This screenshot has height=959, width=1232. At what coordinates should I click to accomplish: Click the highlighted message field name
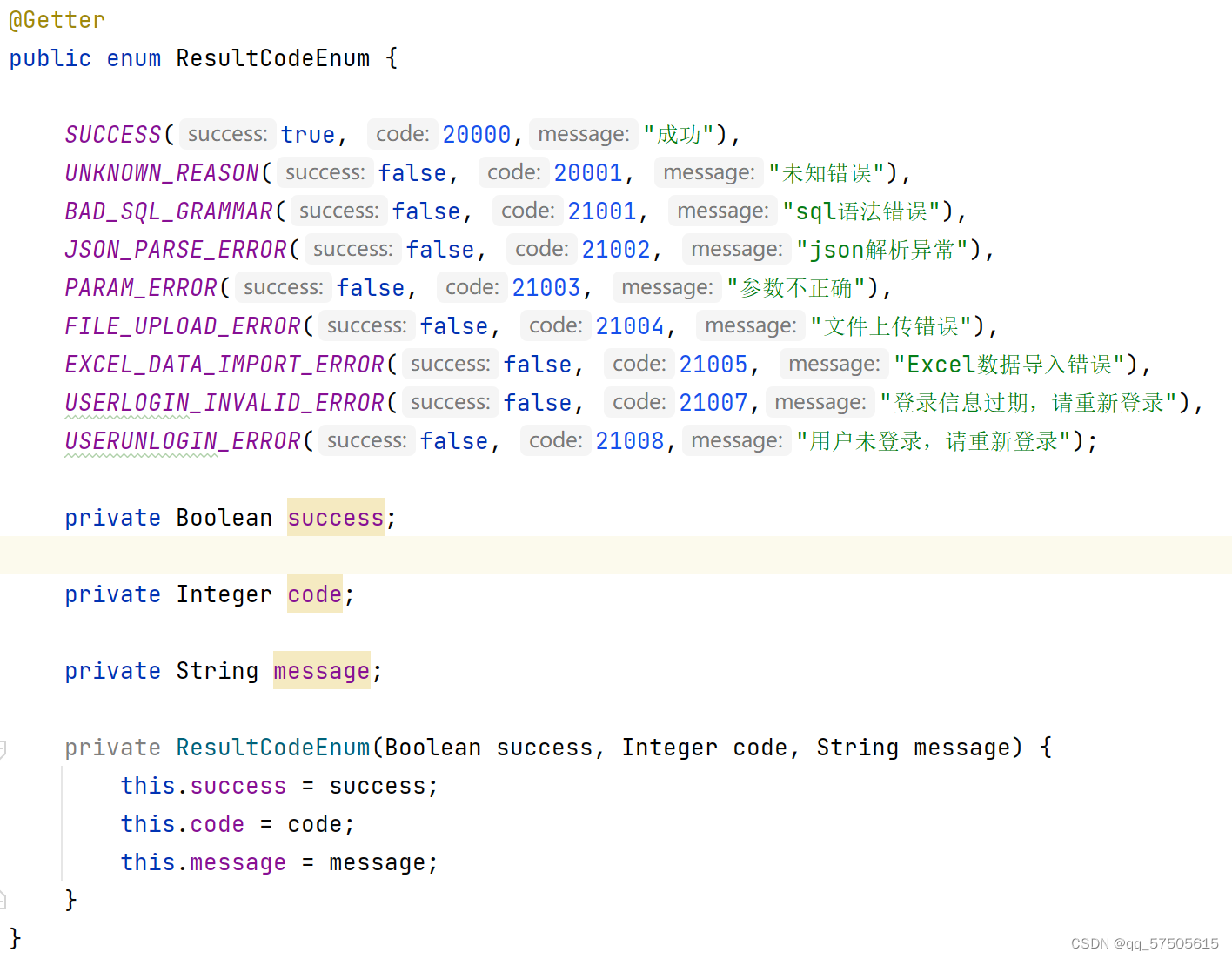[x=321, y=670]
